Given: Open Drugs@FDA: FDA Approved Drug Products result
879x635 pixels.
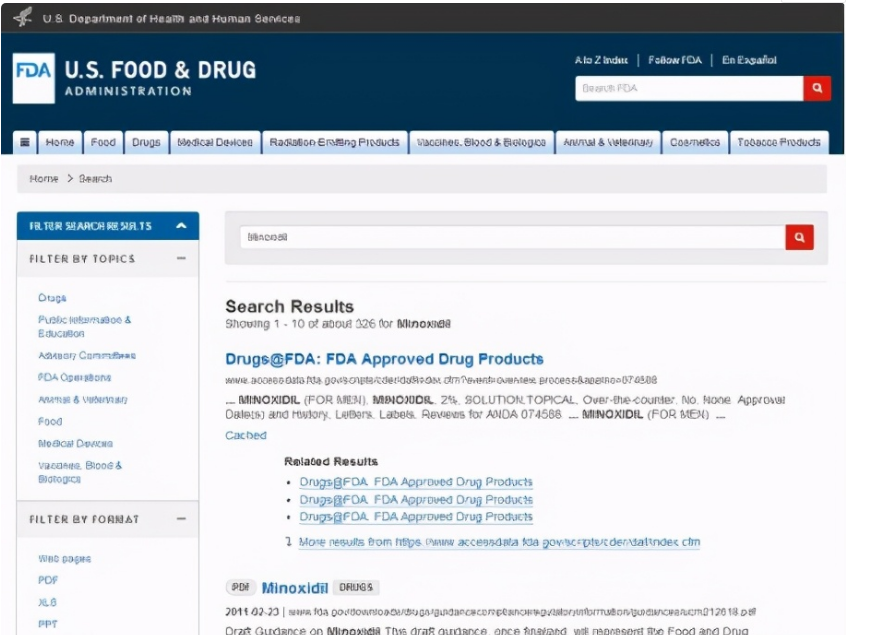Looking at the screenshot, I should 385,359.
